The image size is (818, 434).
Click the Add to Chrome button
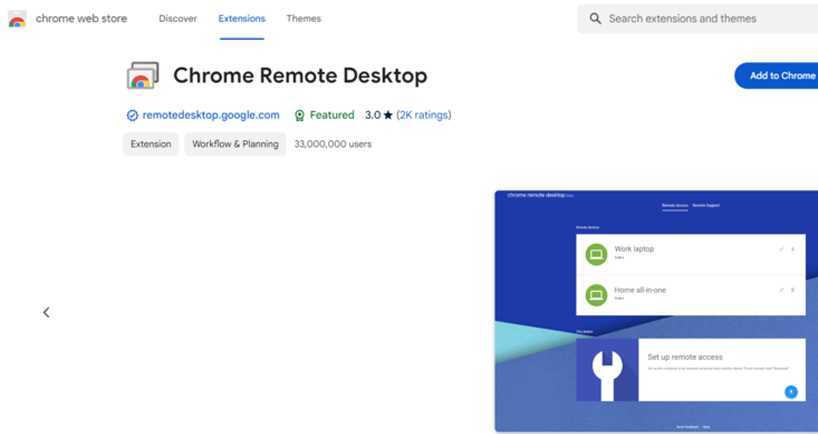coord(777,76)
